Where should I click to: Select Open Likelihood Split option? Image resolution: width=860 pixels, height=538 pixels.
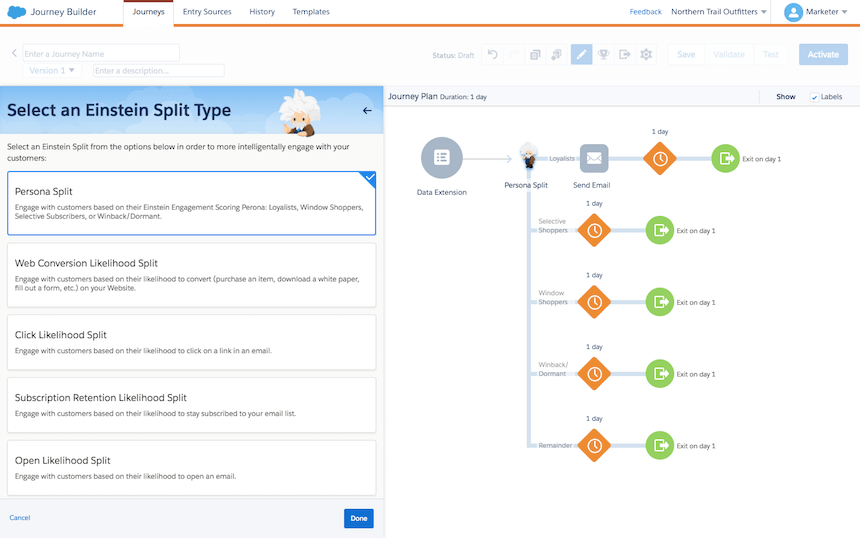pos(191,468)
